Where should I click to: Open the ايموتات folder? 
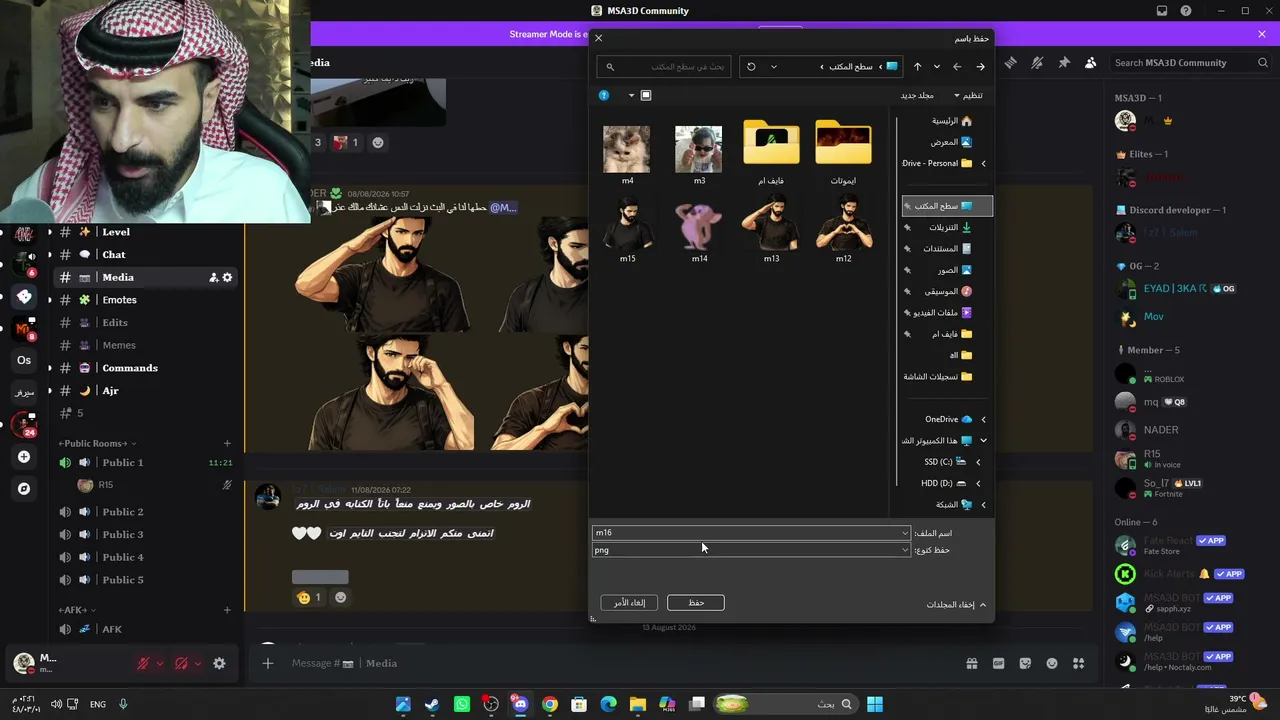click(843, 152)
